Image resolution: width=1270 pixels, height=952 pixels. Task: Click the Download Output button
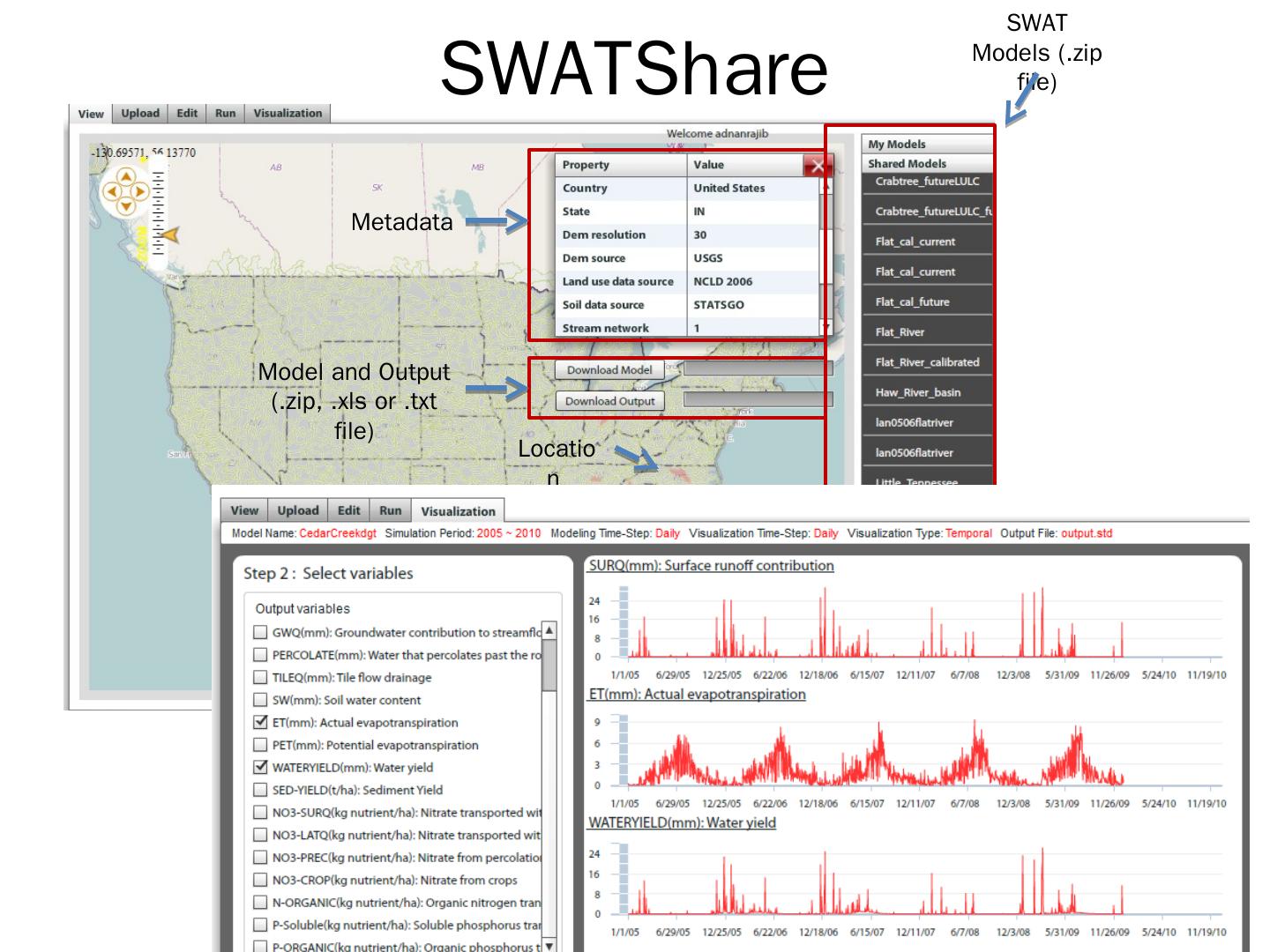pyautogui.click(x=609, y=401)
